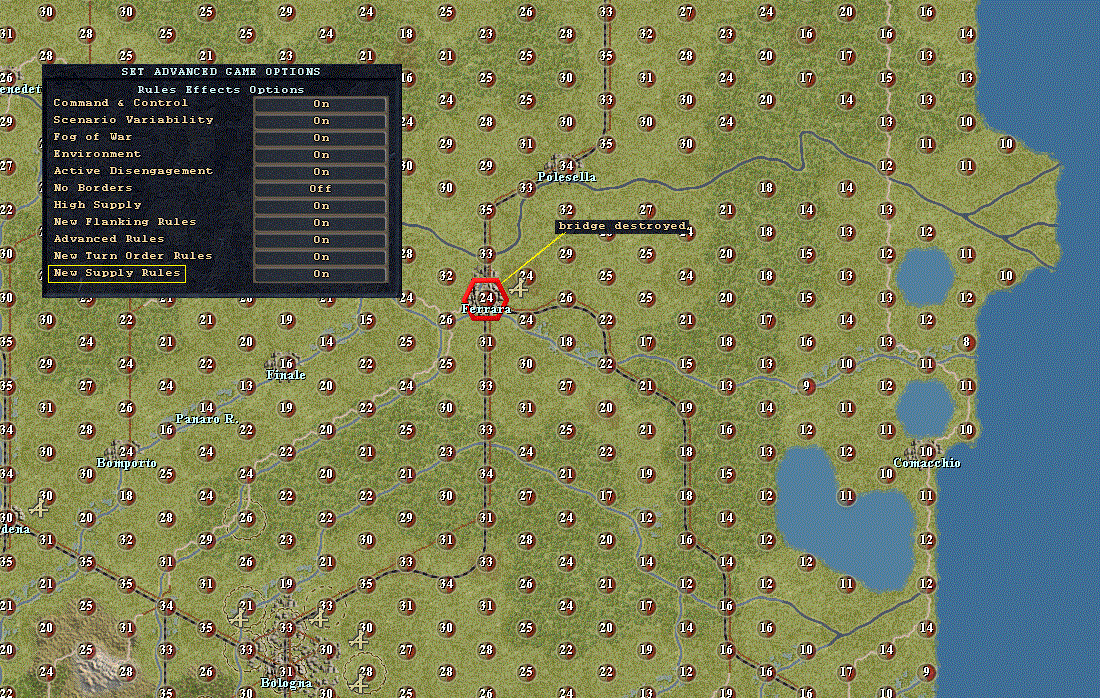Switch the New Flanking Rules option
Screen dimensions: 1100x698
click(321, 222)
